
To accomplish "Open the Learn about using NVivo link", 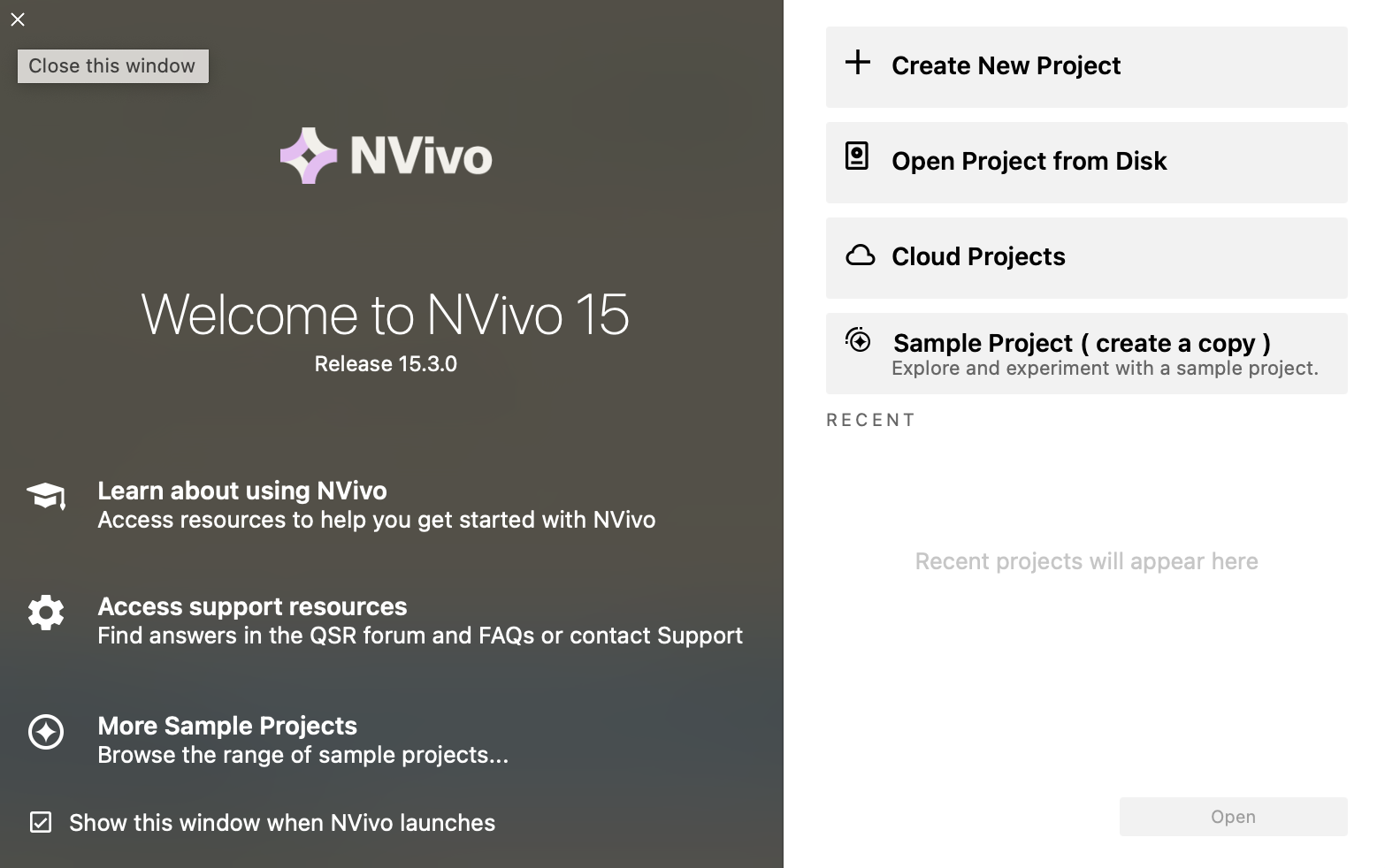I will click(242, 491).
